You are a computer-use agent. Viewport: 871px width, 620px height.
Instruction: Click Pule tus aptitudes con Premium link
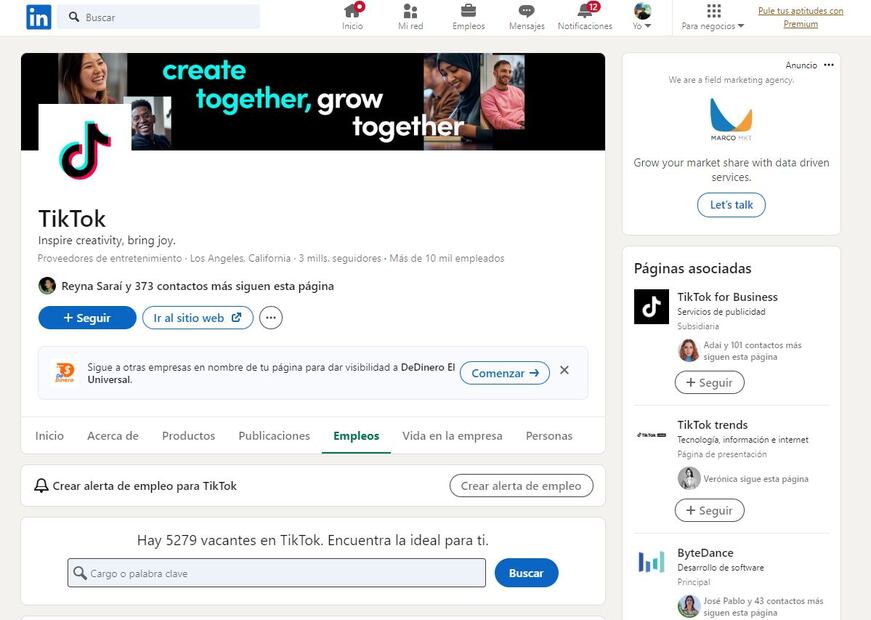point(800,17)
